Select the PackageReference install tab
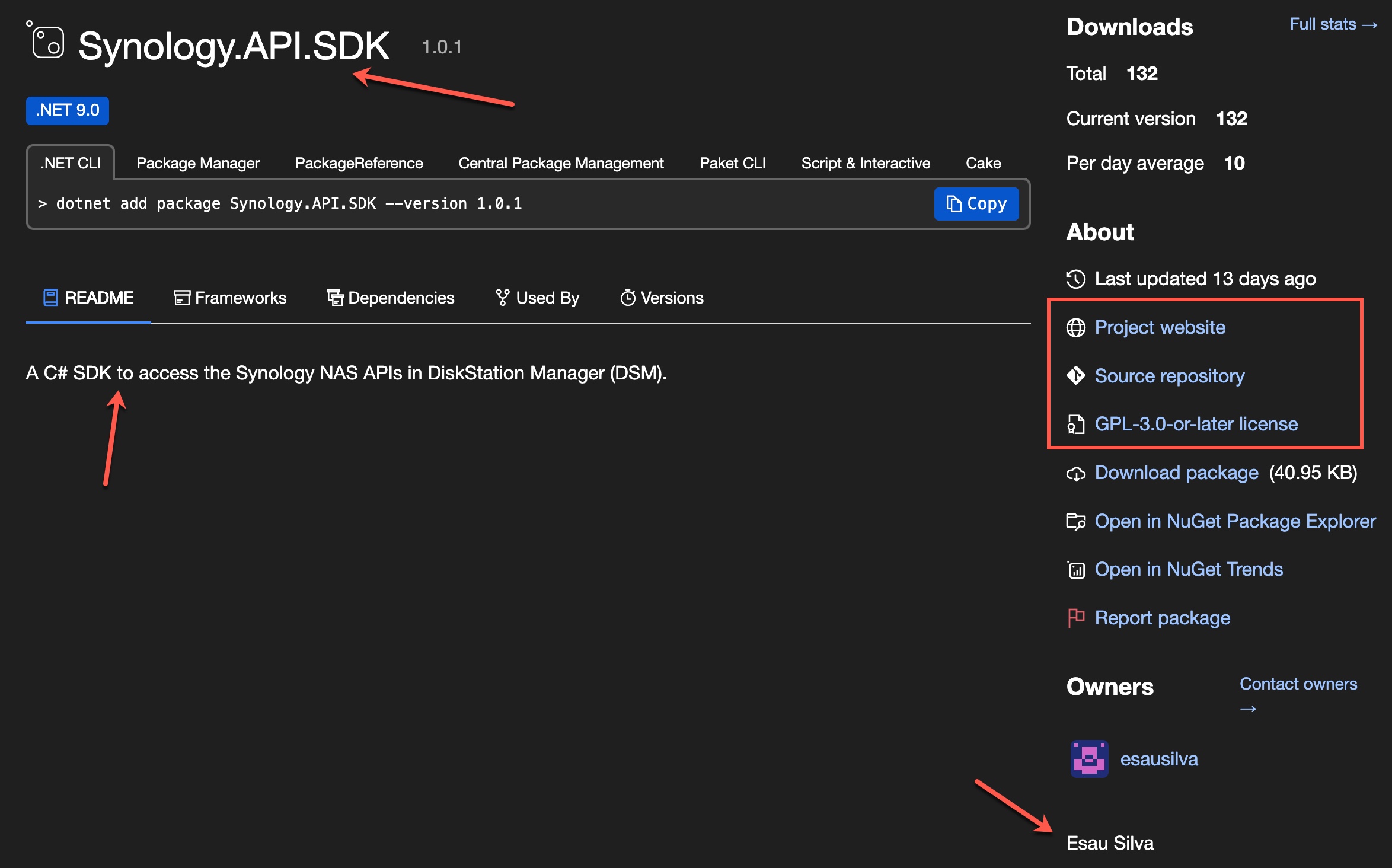Screen dimensions: 1392x868 [x=359, y=163]
